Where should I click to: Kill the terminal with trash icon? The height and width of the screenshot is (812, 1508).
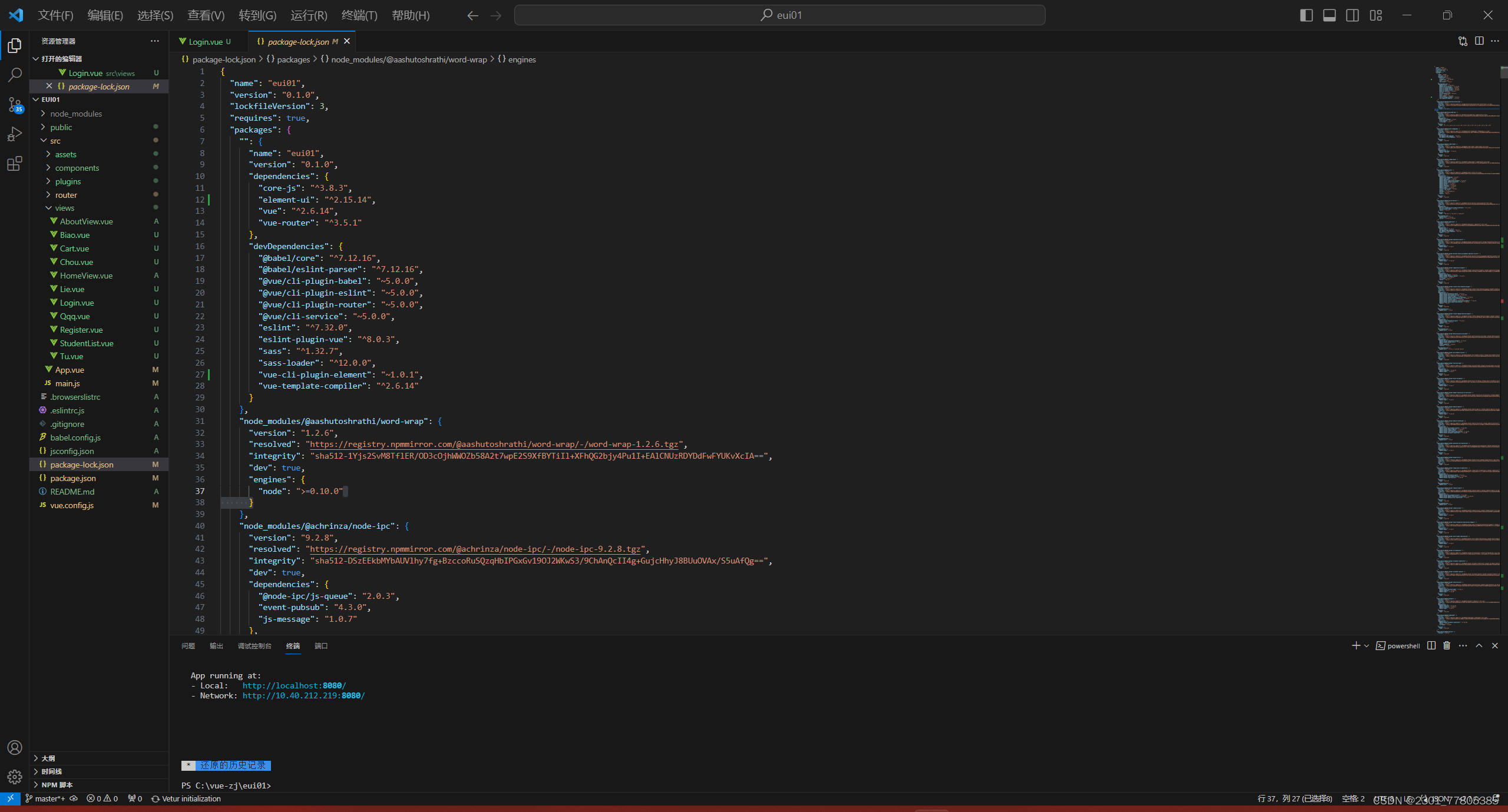(1447, 646)
